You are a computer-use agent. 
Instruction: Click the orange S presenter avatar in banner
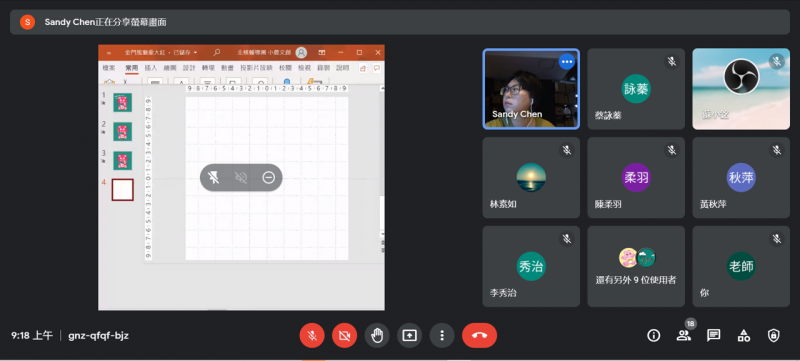[x=27, y=22]
